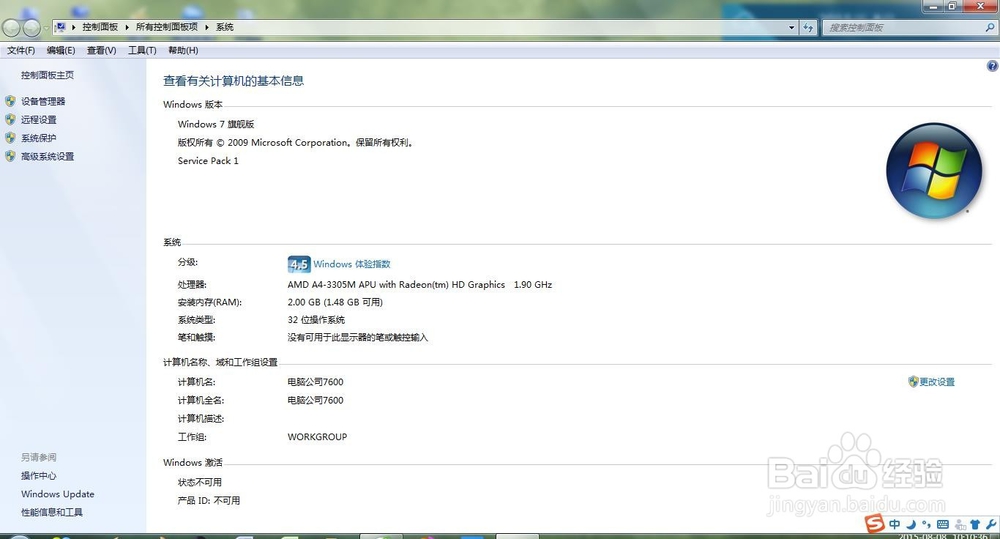Click the Service Pack 1 text

208,161
